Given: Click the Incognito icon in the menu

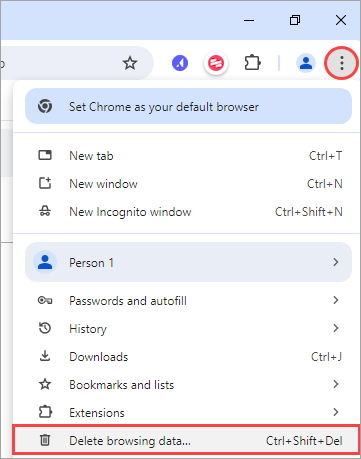Looking at the screenshot, I should 45,211.
